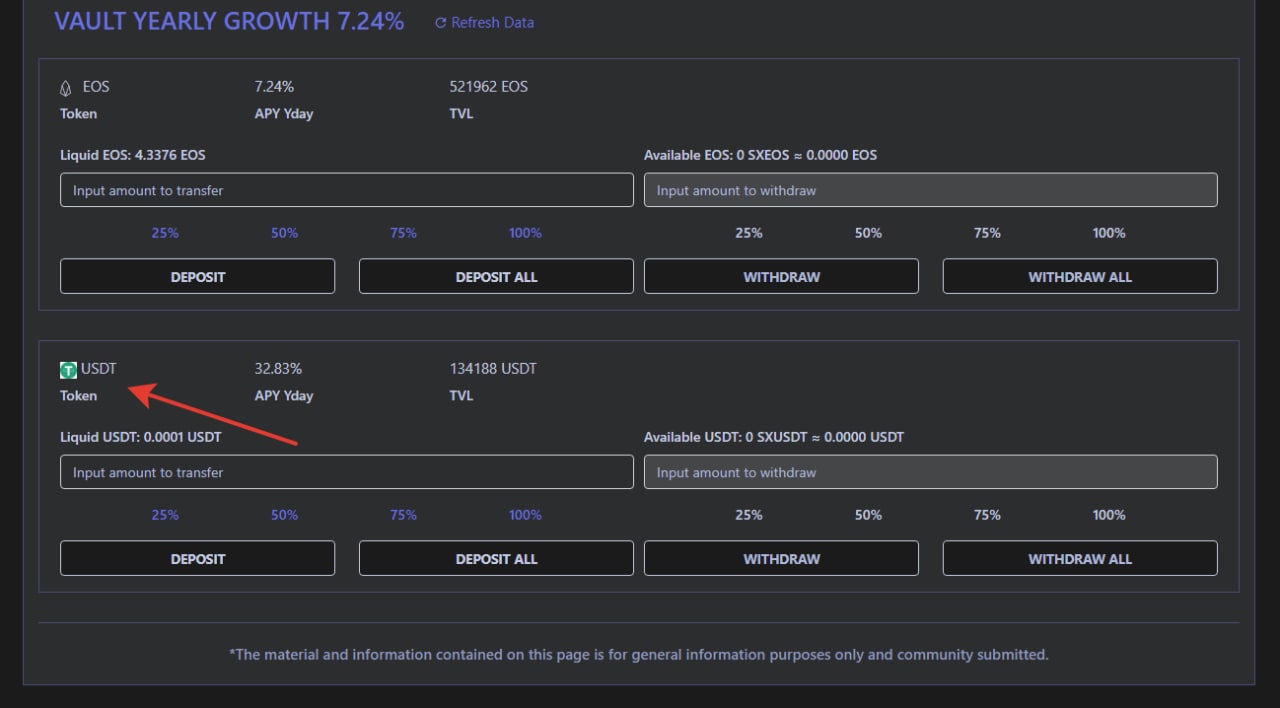Viewport: 1280px width, 708px height.
Task: Click WITHDRAW button in EOS vault
Action: [781, 276]
